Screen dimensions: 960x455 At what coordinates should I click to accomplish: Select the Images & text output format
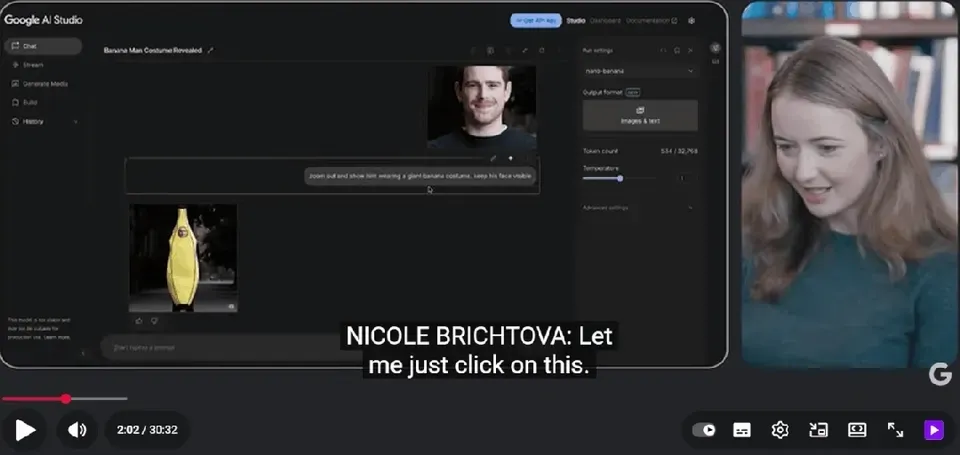(640, 115)
